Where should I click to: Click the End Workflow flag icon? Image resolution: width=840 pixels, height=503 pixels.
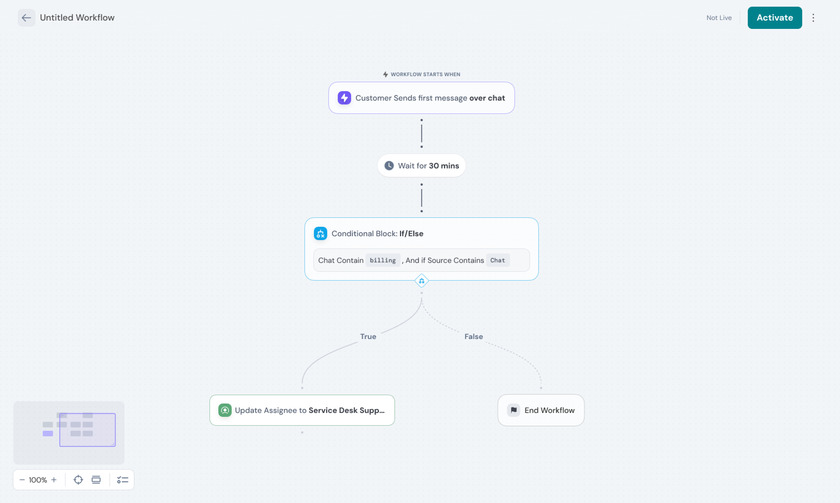coord(513,410)
